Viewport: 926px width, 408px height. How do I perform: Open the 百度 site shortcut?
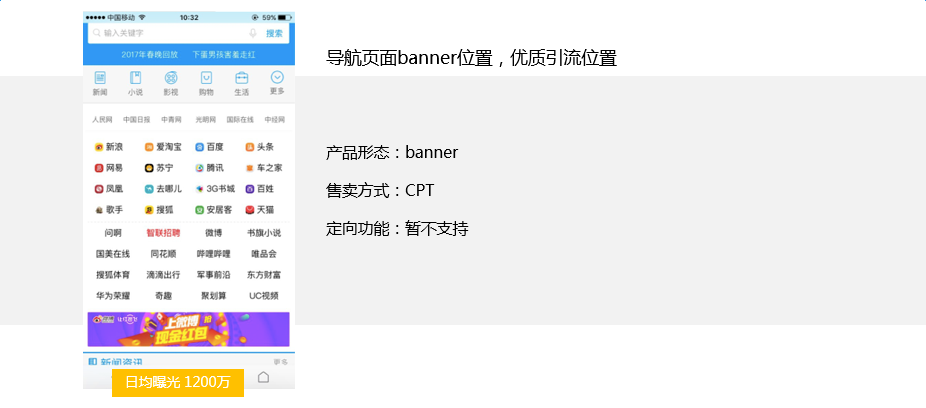(x=210, y=147)
